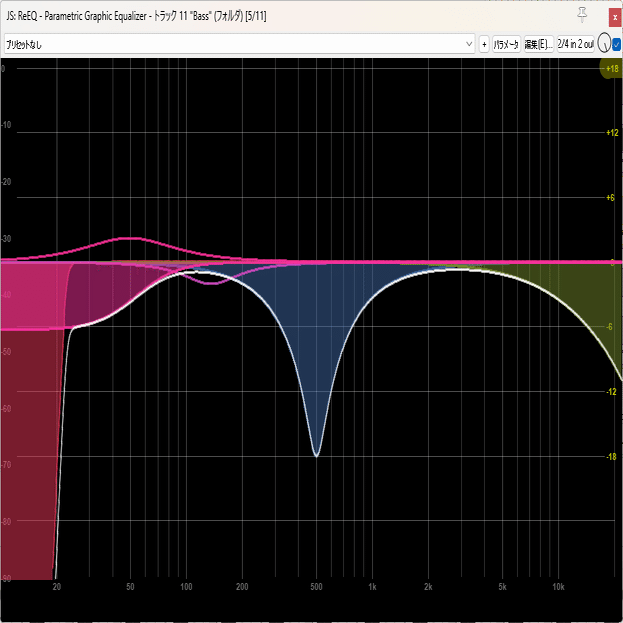Click the 編集(E)... button
Screen dimensions: 623x623
tap(538, 44)
